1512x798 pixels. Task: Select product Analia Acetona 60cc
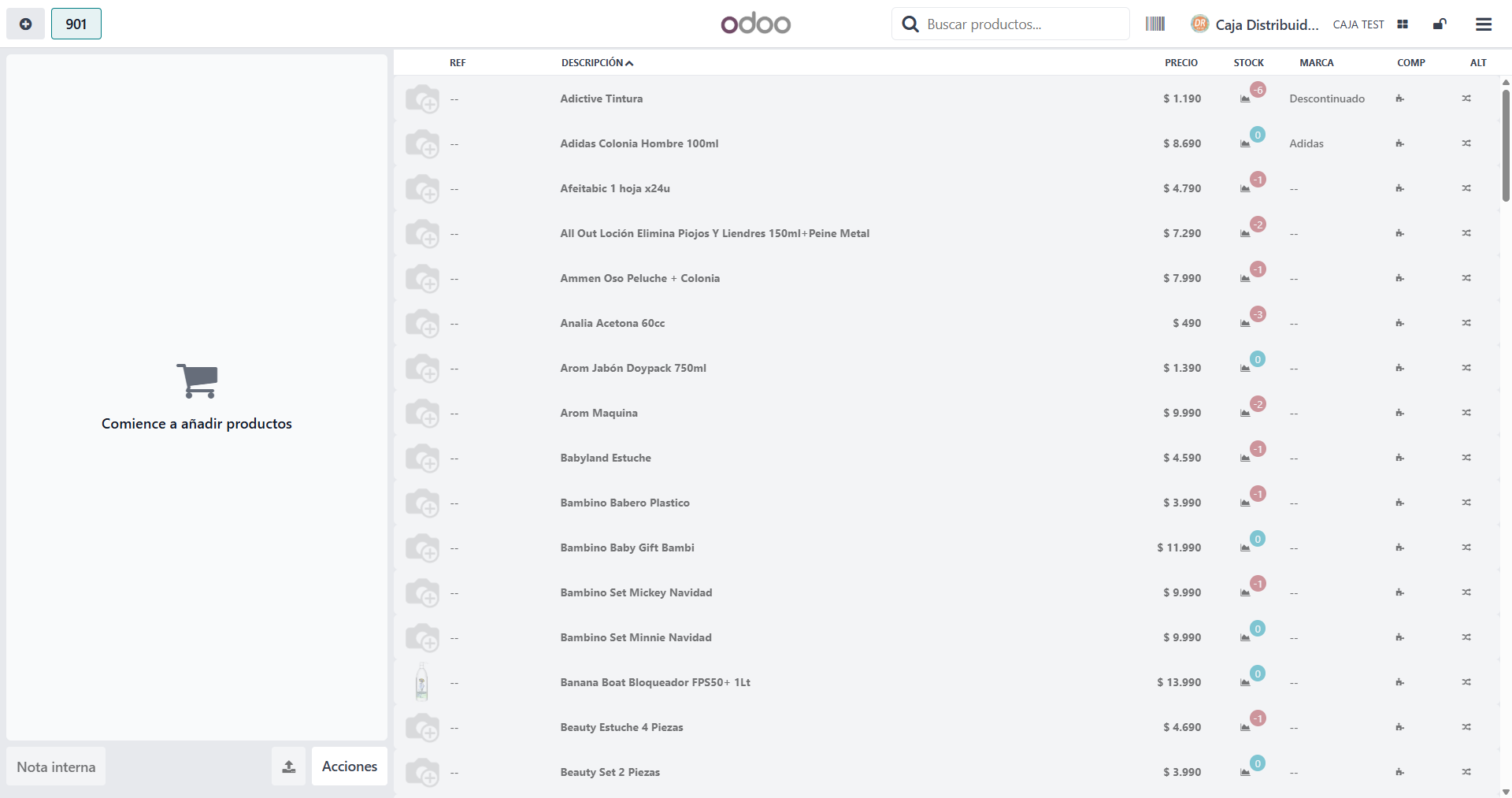613,323
